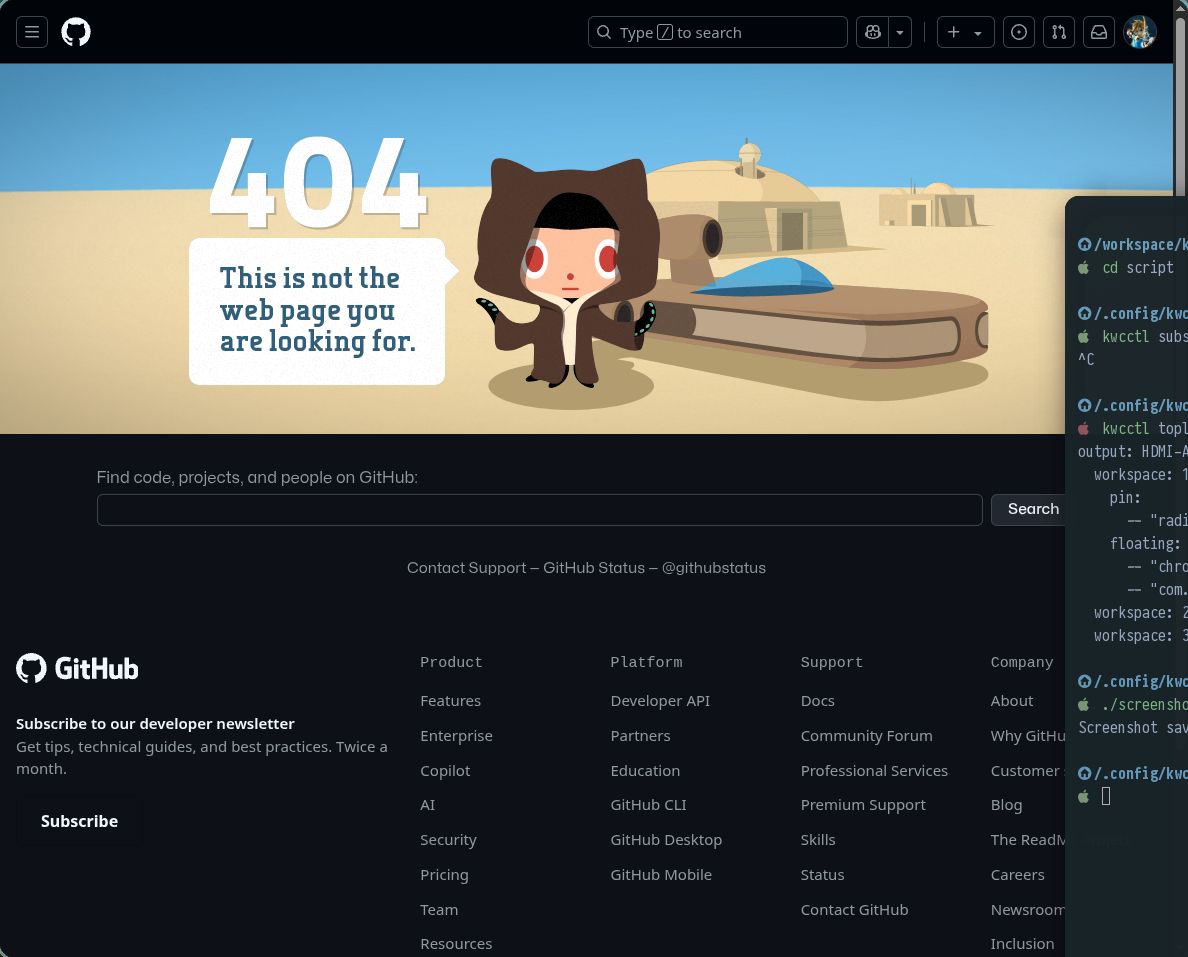Viewport: 1188px width, 957px height.
Task: Open the Resources footer link
Action: coord(456,944)
